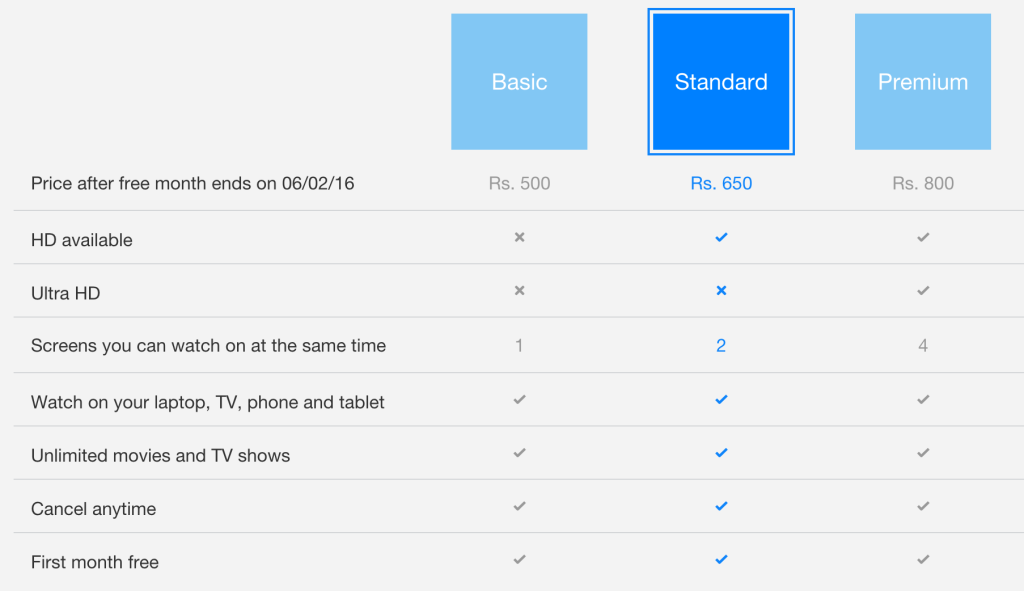Select the Basic plan tile
1024x591 pixels.
tap(519, 82)
